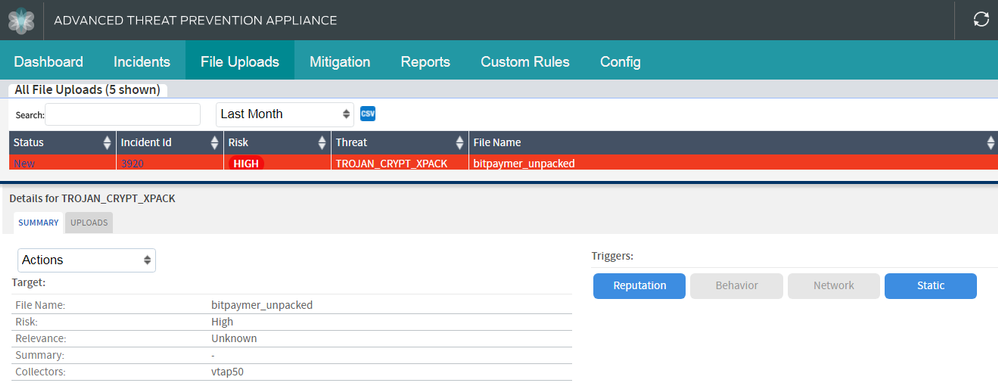Refresh the page with the reload icon
The width and height of the screenshot is (998, 392).
[x=981, y=20]
